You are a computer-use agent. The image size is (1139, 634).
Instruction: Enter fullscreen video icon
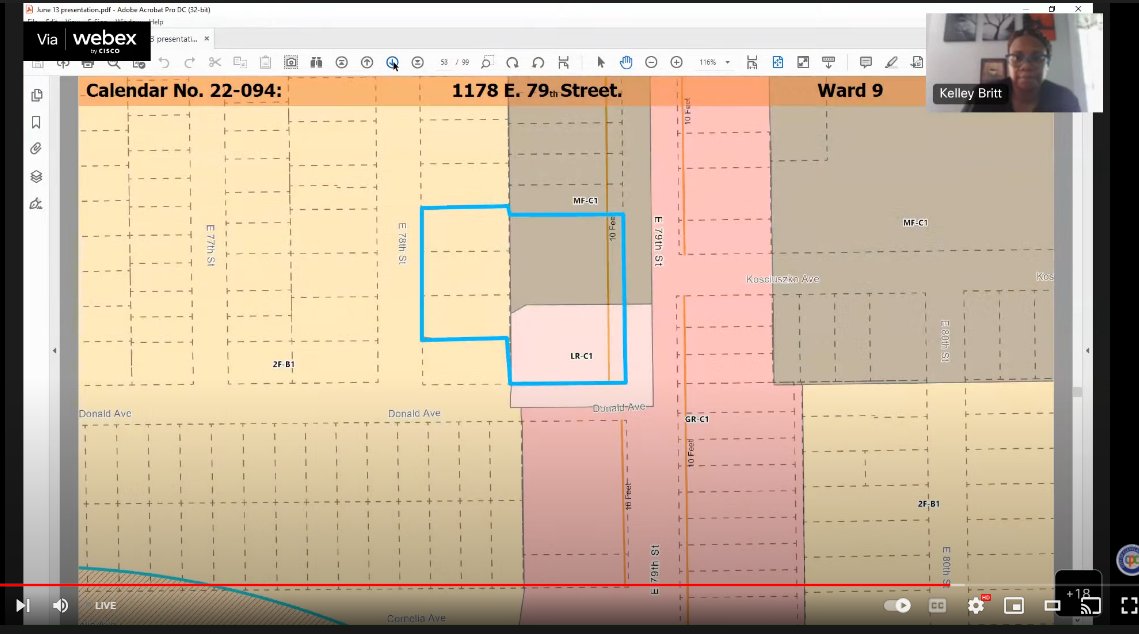(x=1128, y=605)
